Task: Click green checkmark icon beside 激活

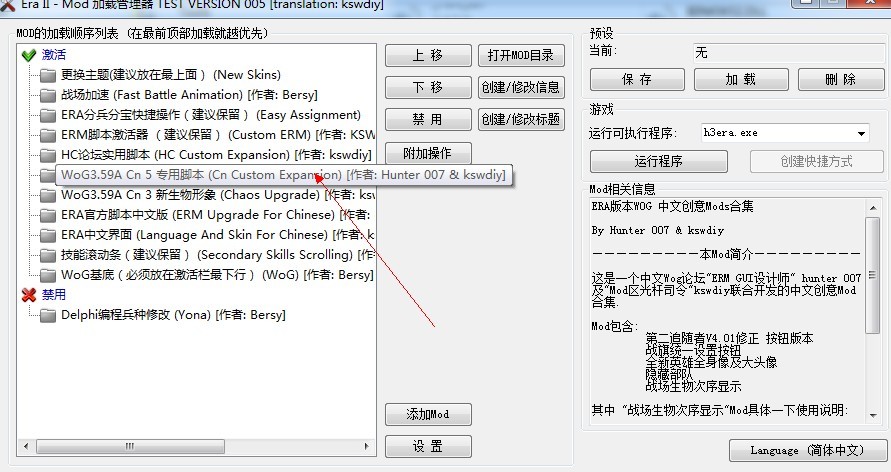Action: [28, 55]
